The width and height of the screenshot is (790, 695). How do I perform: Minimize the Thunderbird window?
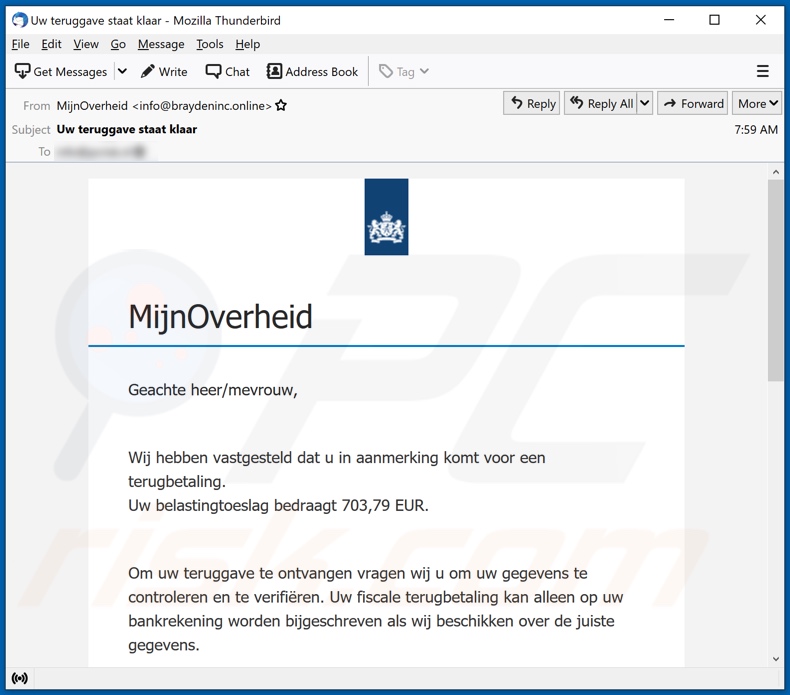pyautogui.click(x=669, y=20)
